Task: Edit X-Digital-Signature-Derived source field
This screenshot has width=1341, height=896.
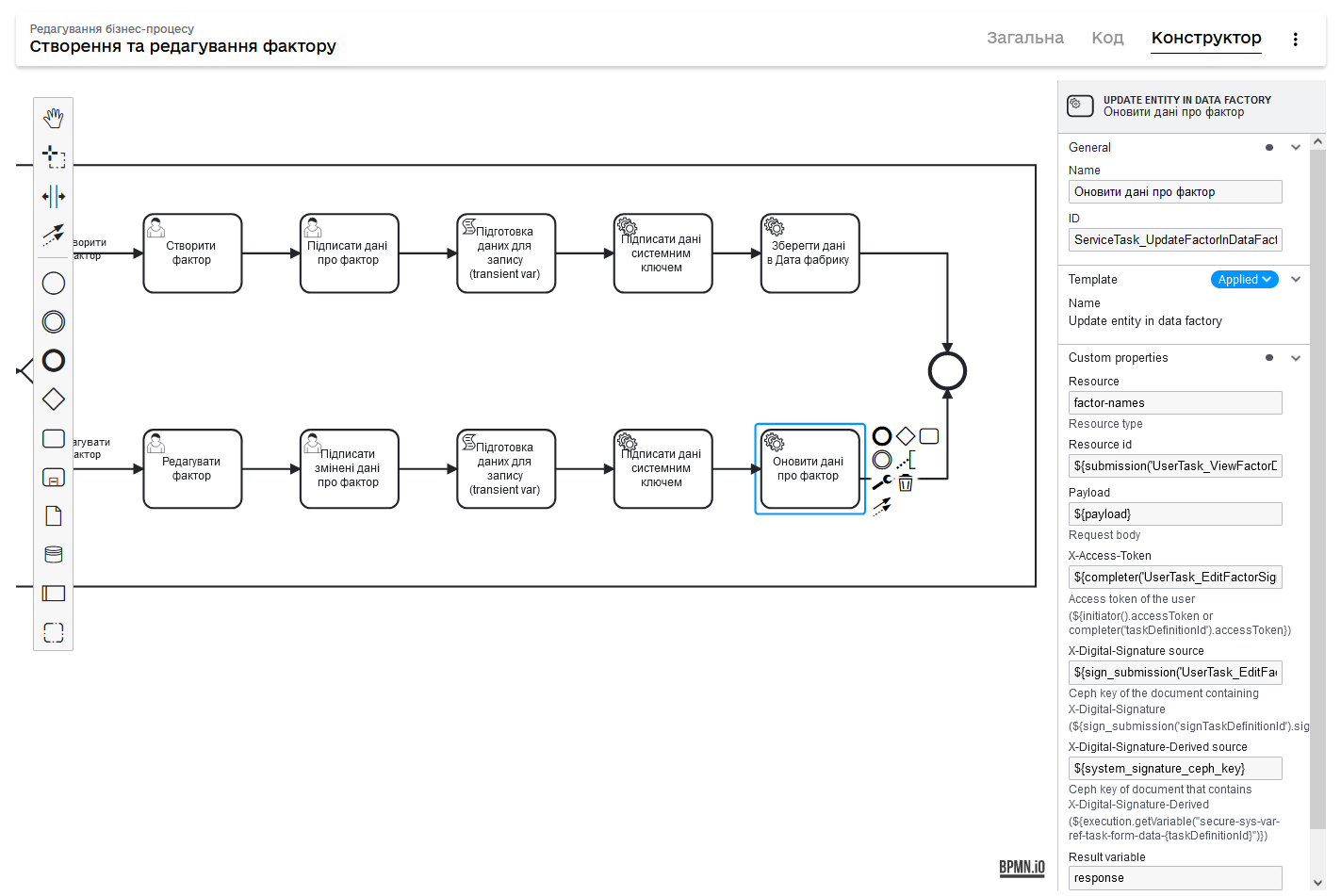Action: tap(1175, 768)
